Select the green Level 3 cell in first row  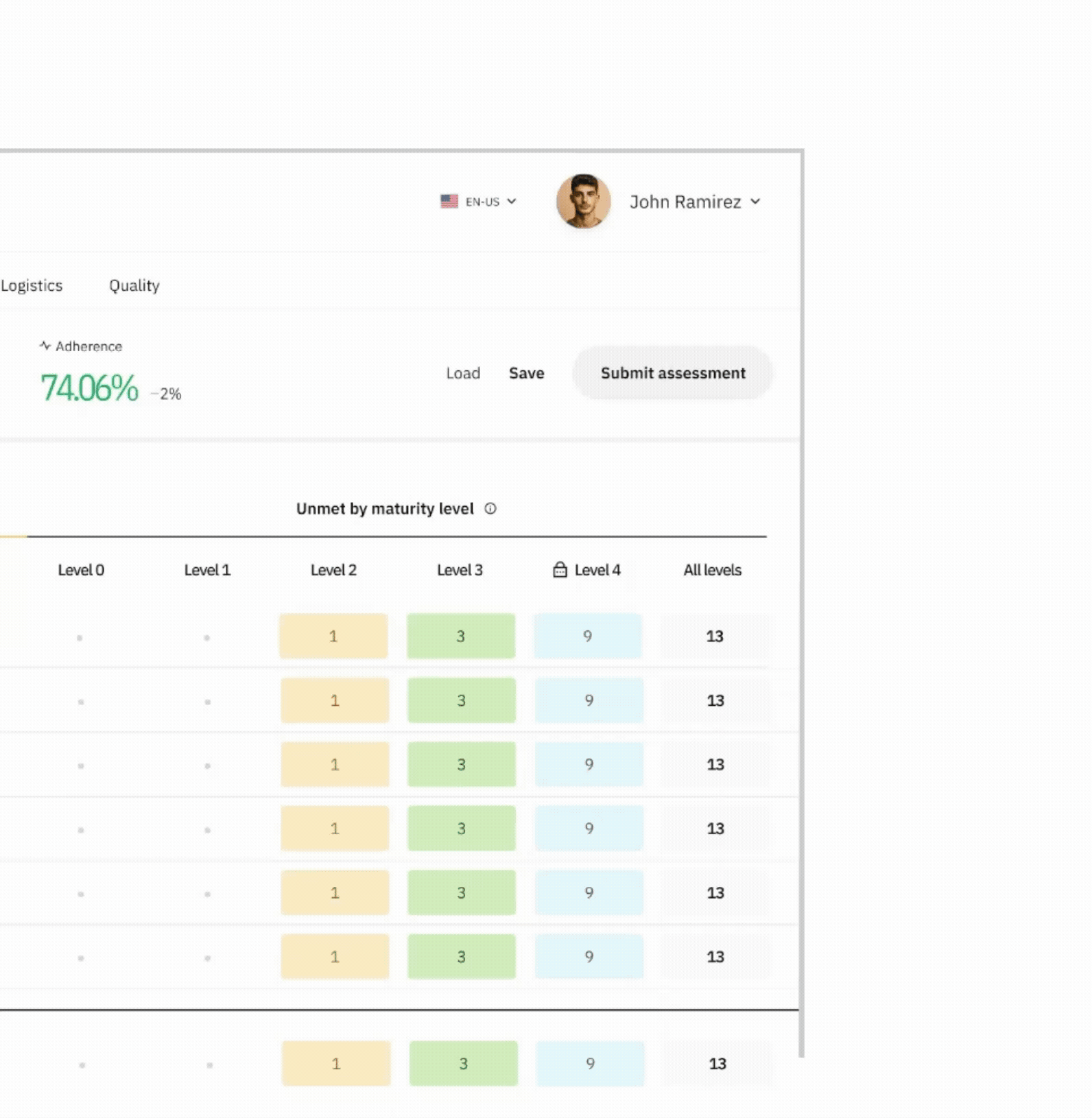[x=461, y=637]
